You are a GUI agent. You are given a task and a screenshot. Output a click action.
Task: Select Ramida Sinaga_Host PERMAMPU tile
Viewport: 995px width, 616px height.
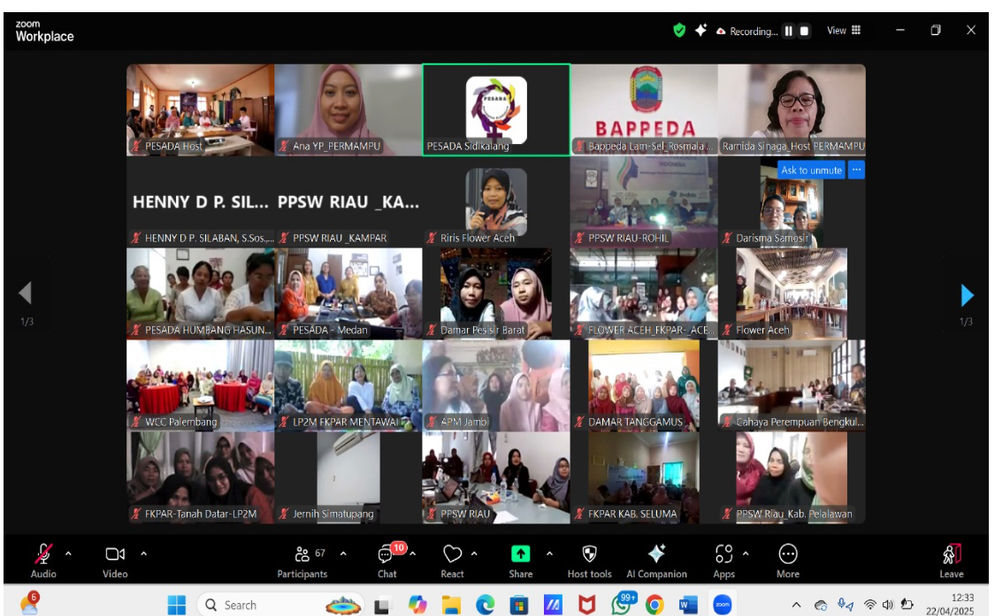[792, 110]
